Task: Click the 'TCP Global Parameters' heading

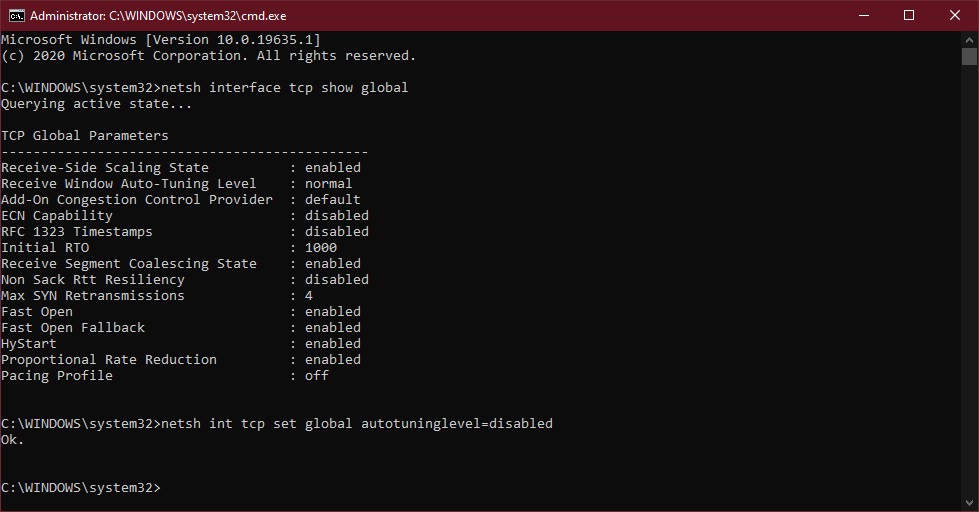Action: click(85, 135)
